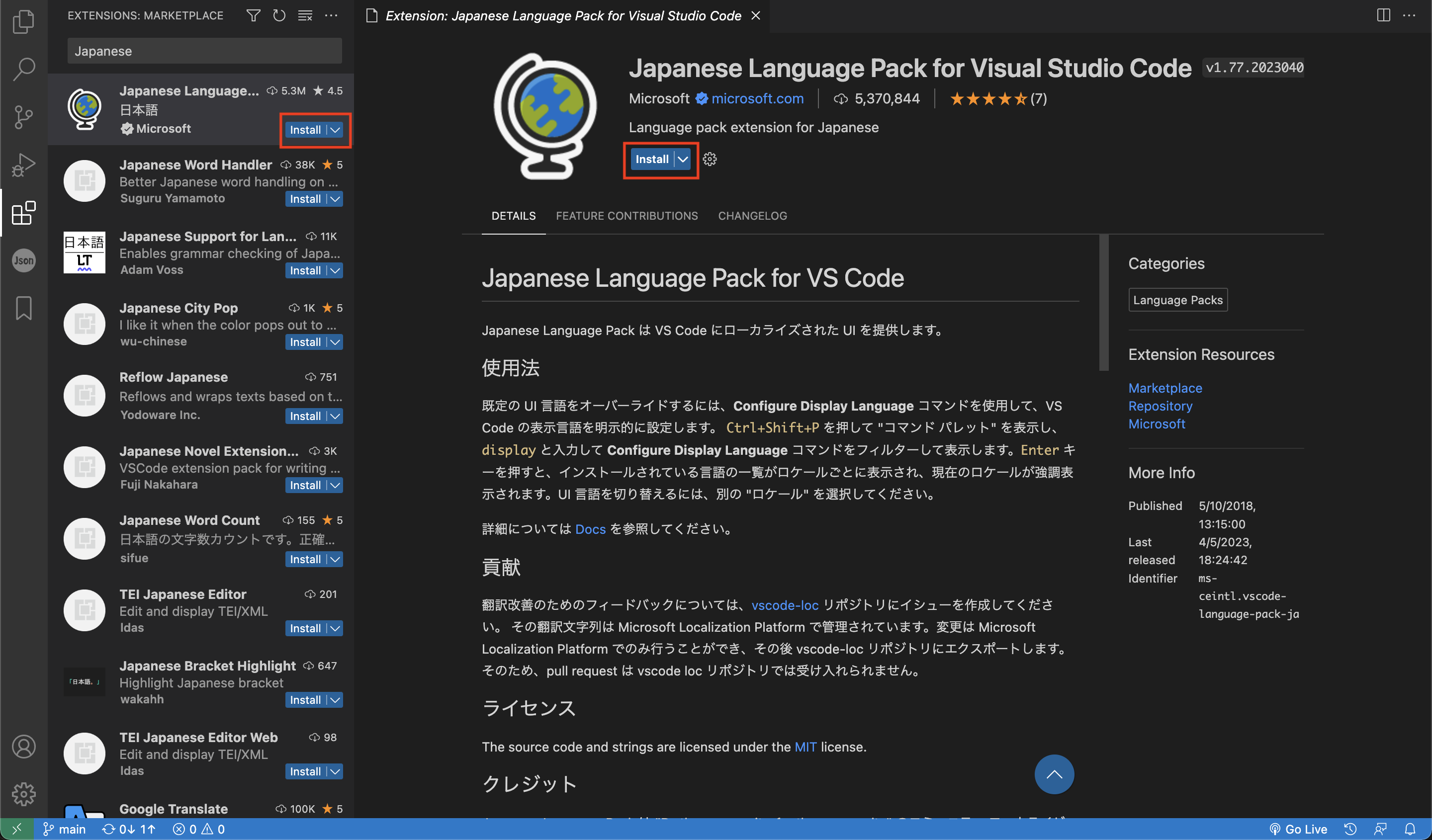Click the extensions search field containing Japanese

click(x=204, y=51)
